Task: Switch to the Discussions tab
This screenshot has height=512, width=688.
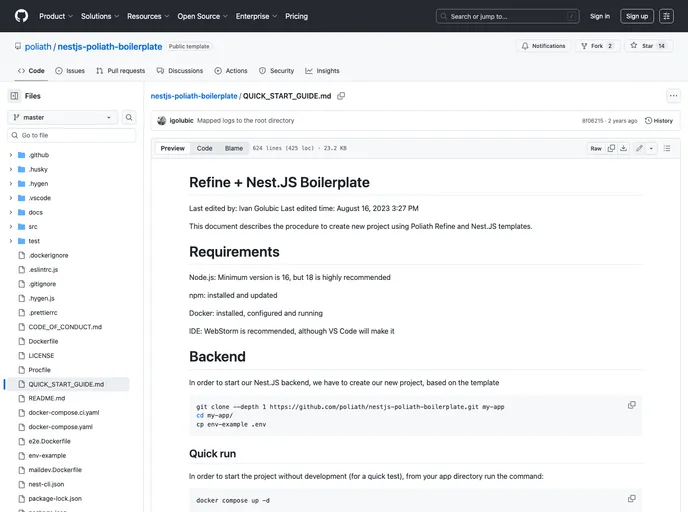Action: point(180,71)
